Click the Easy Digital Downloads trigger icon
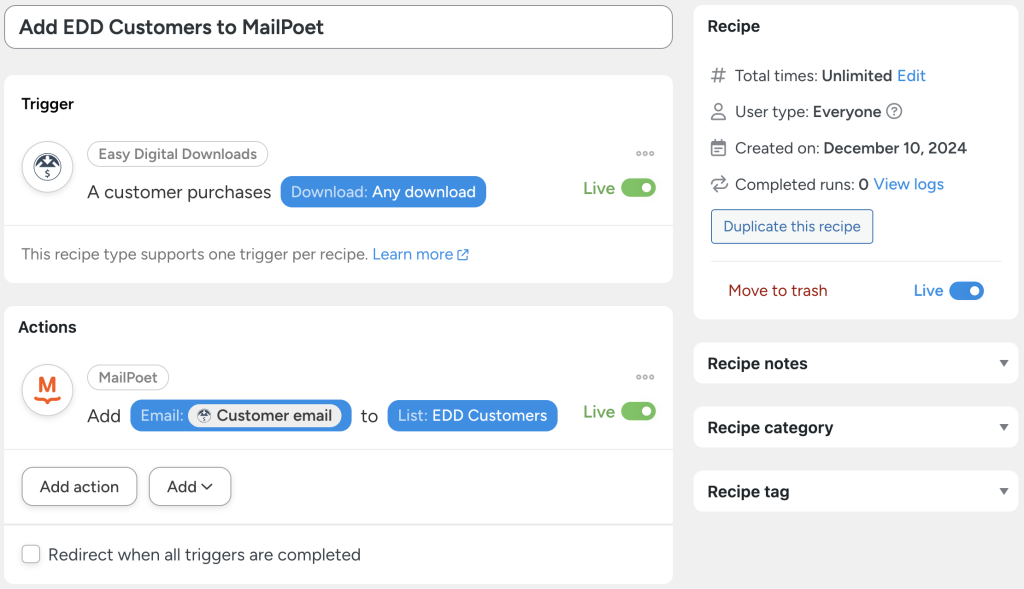Image resolution: width=1024 pixels, height=589 pixels. click(45, 166)
